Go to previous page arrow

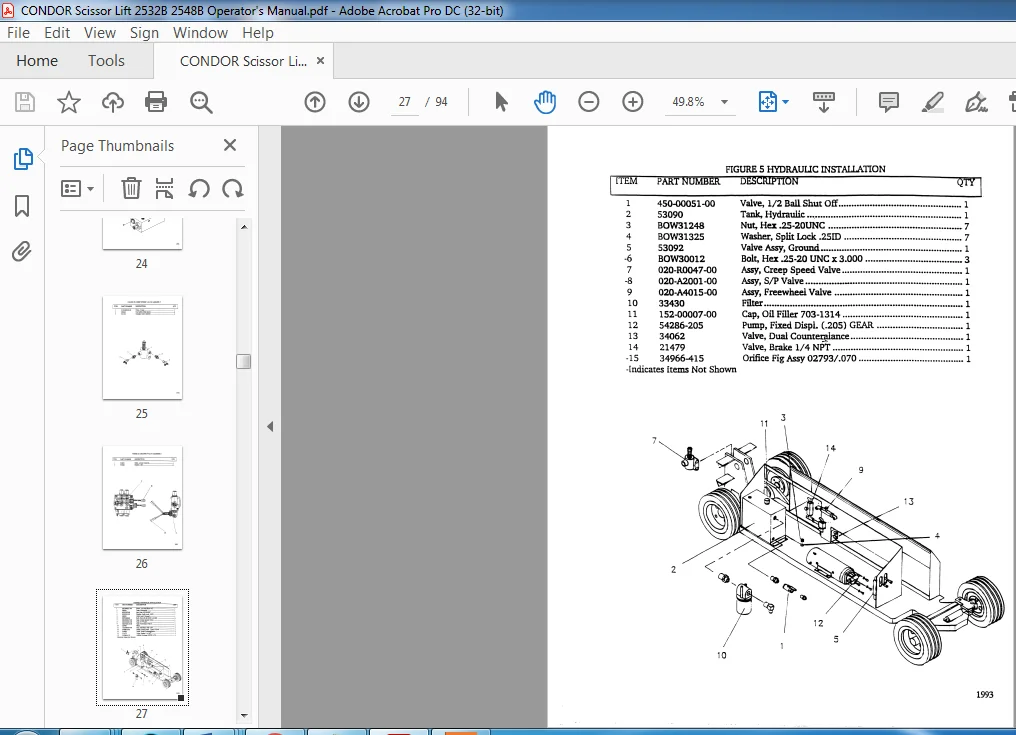tap(315, 102)
